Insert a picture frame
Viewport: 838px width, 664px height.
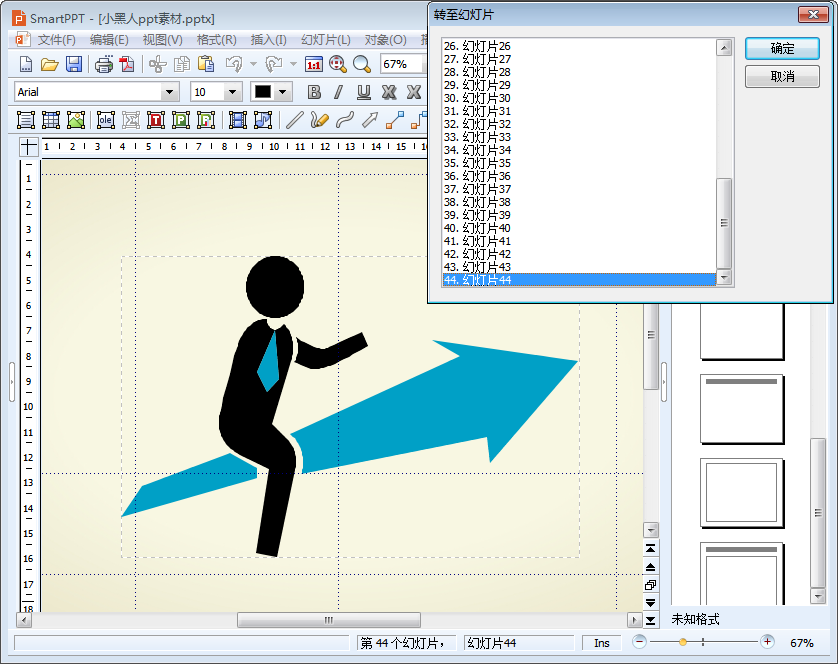pos(76,120)
